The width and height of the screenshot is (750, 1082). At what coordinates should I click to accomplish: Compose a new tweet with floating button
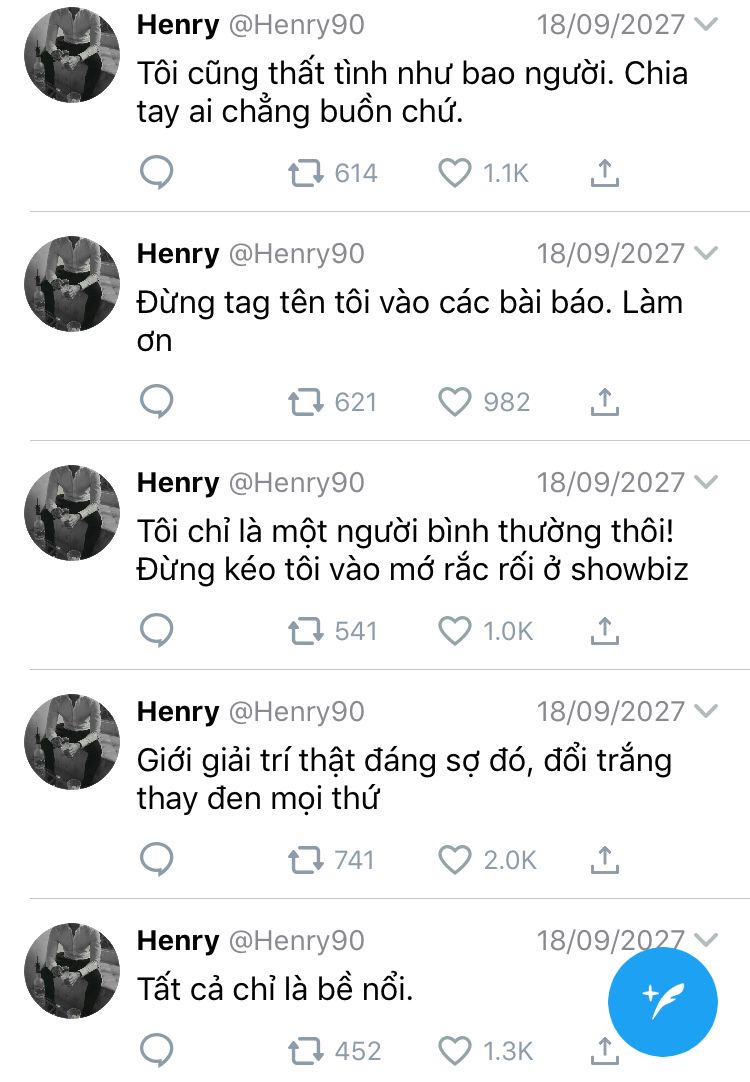(x=662, y=1002)
